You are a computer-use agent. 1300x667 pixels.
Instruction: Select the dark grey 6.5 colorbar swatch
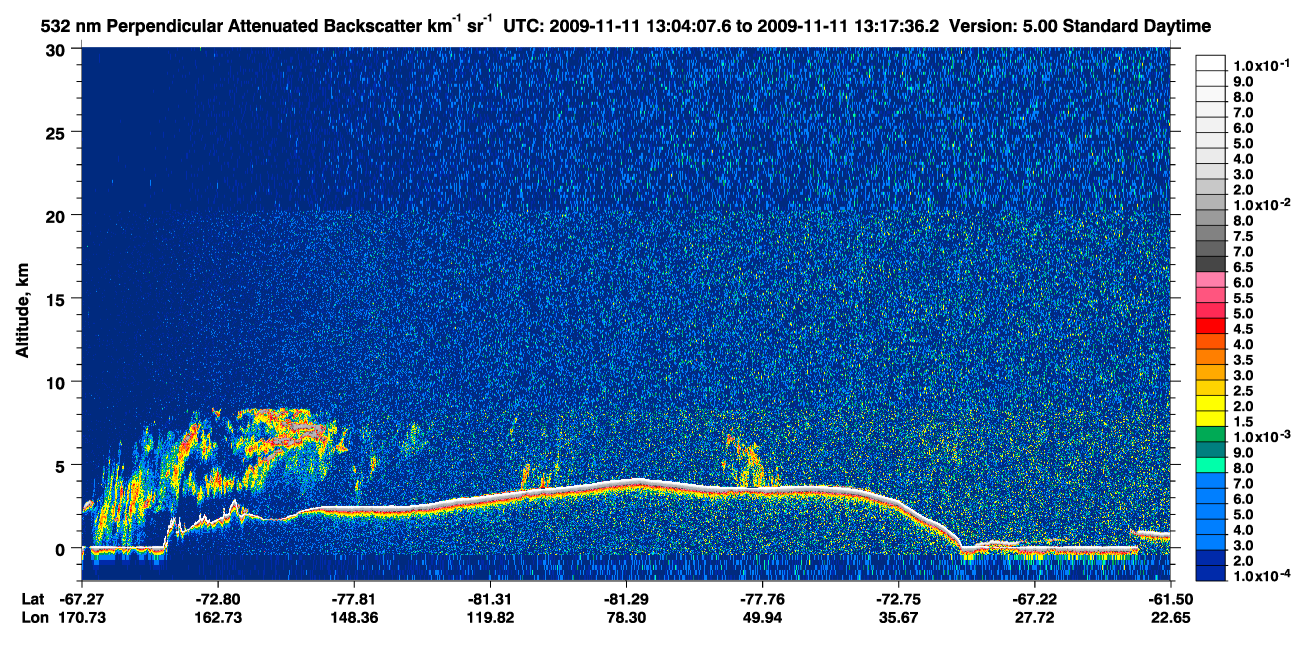pyautogui.click(x=1210, y=265)
